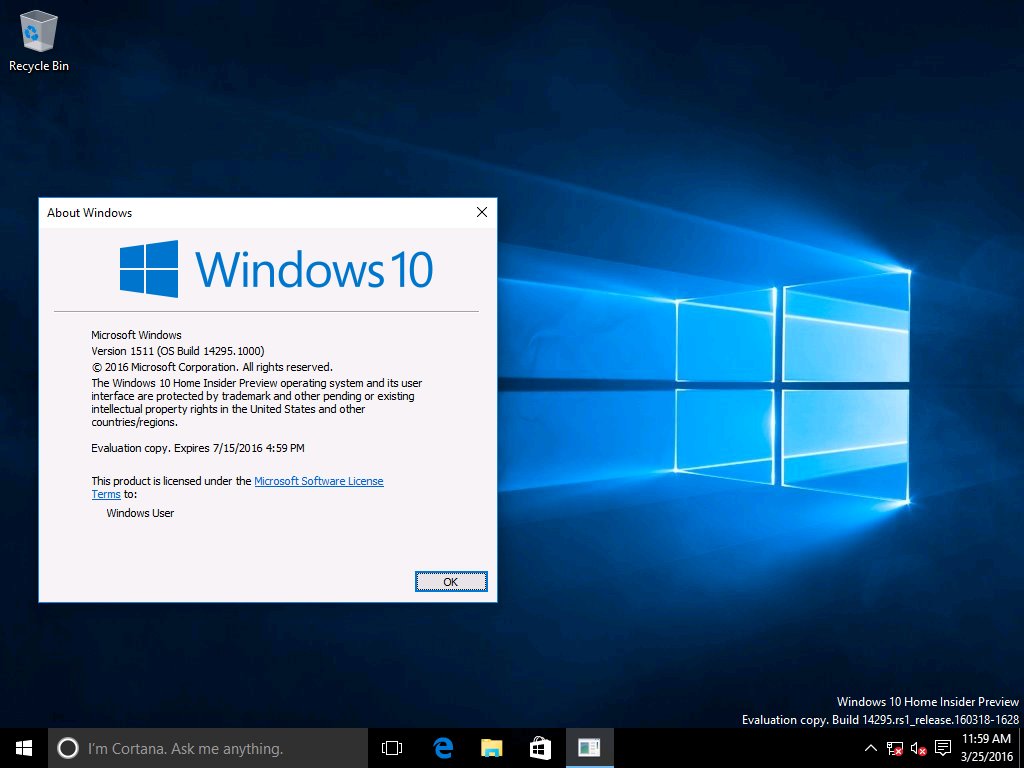Open the Start menu
This screenshot has width=1024, height=768.
24,748
